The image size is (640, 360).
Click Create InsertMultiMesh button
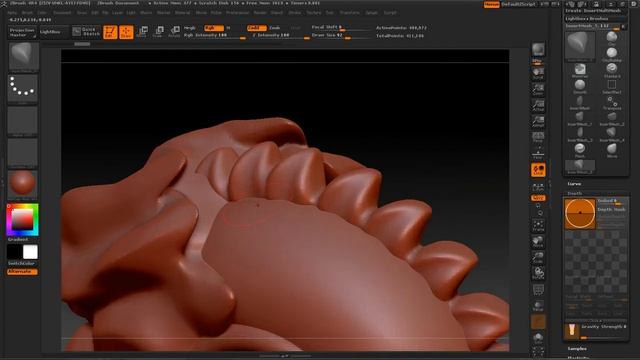coord(596,11)
